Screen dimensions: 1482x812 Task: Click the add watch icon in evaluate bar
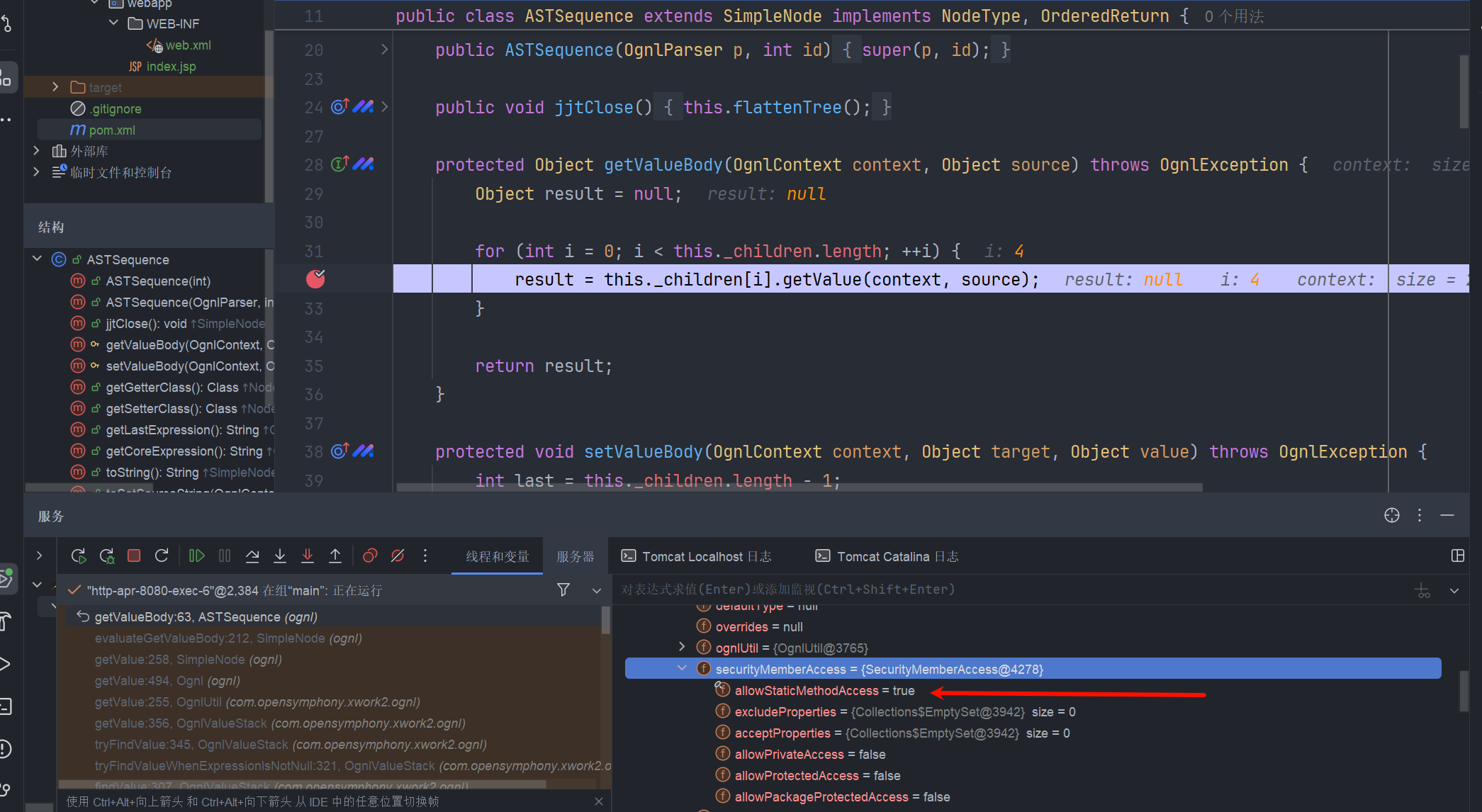point(1422,590)
